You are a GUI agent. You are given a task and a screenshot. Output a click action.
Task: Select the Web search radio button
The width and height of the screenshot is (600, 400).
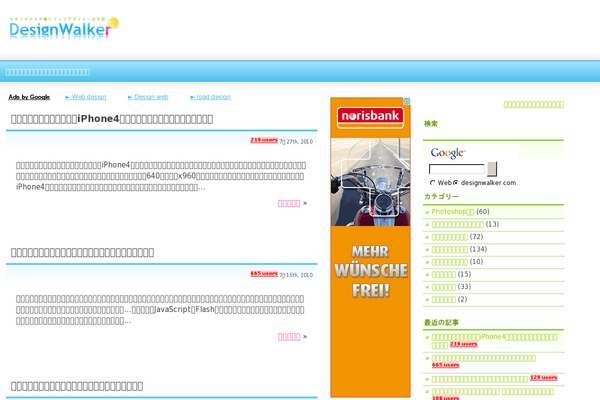(x=432, y=183)
